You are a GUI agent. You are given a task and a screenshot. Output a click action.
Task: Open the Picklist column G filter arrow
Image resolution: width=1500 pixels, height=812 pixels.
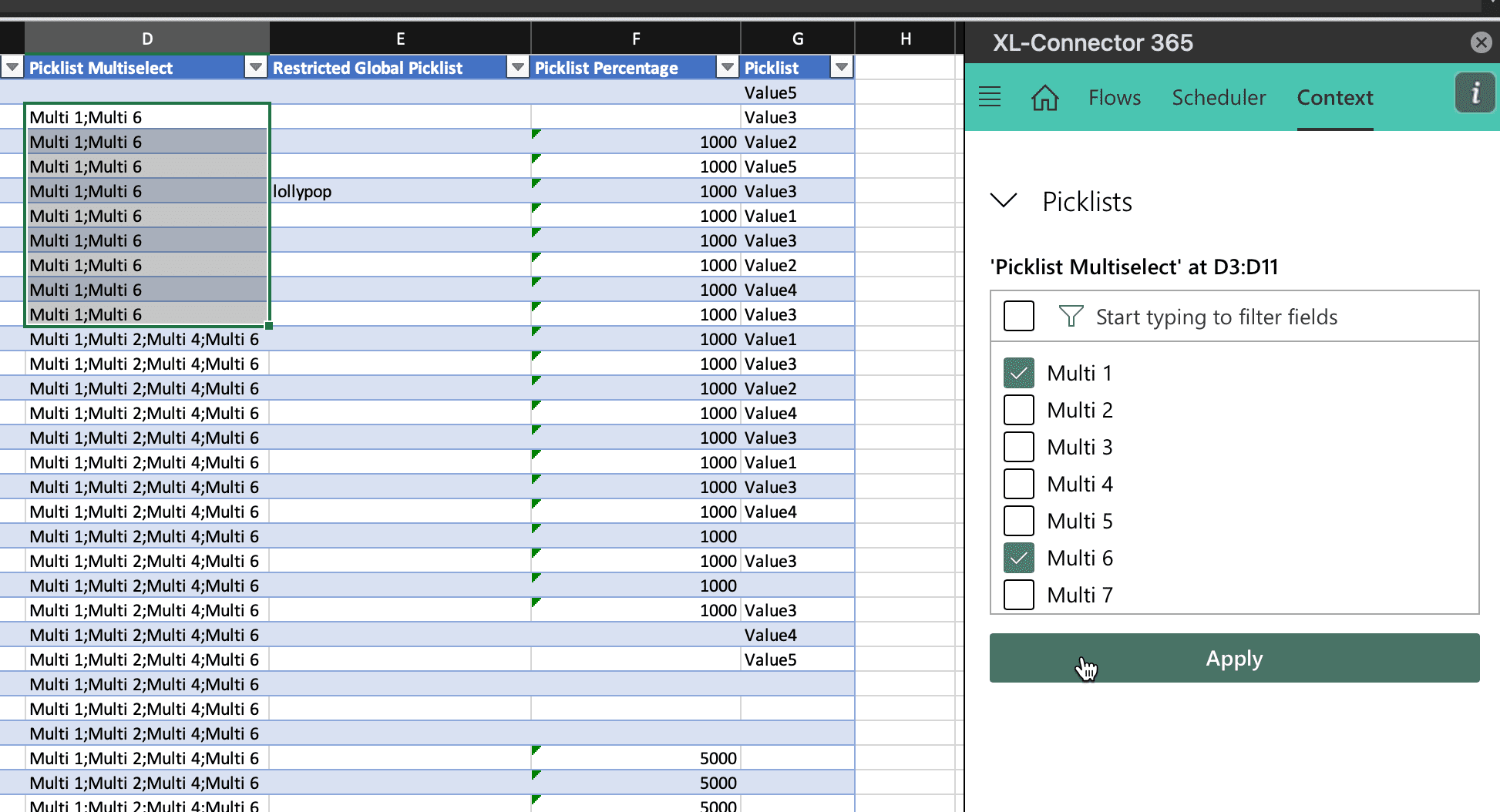pos(842,68)
